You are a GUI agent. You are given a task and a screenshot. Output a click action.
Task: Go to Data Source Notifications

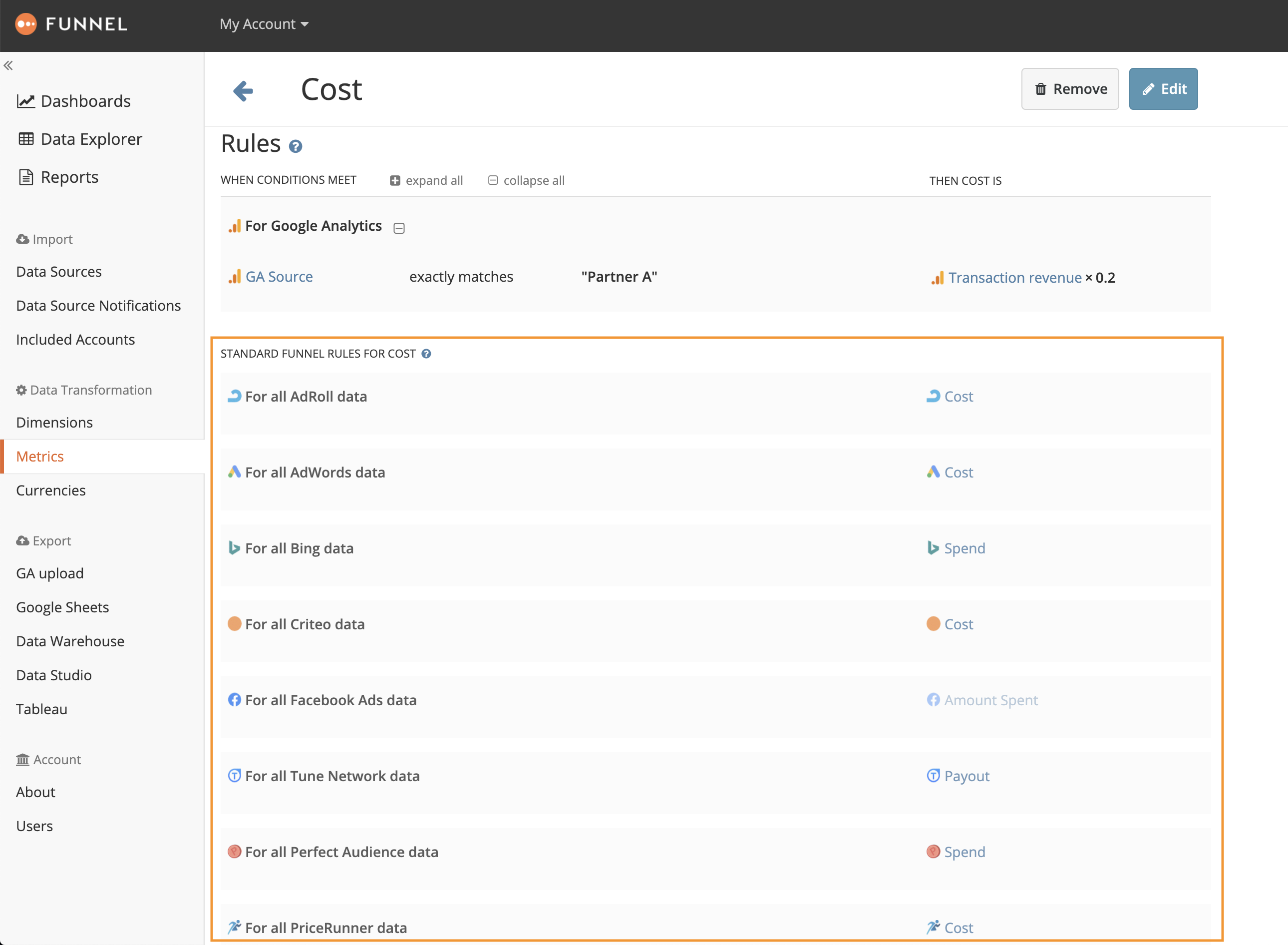point(98,306)
